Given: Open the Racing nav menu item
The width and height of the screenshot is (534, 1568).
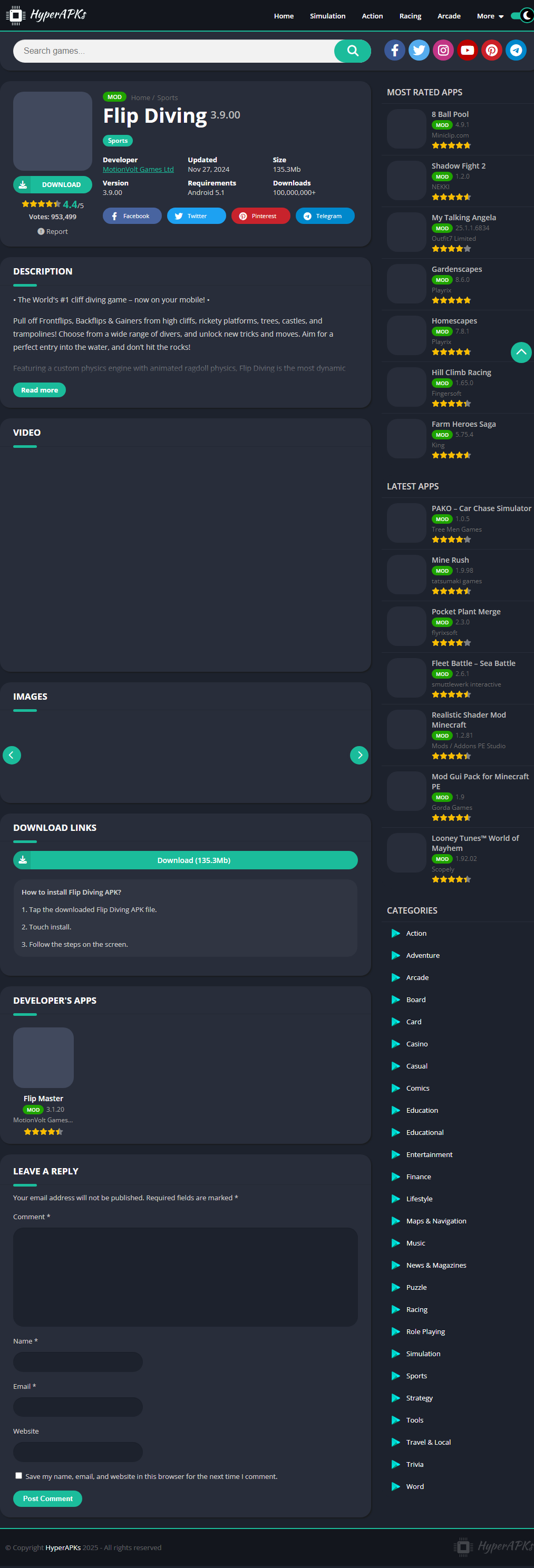Looking at the screenshot, I should pos(410,16).
